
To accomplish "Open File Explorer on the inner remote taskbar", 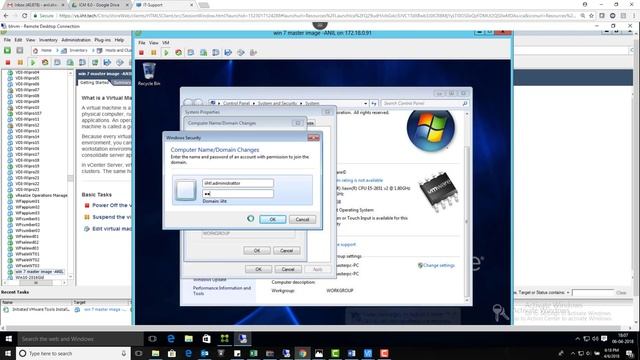I will [x=189, y=339].
